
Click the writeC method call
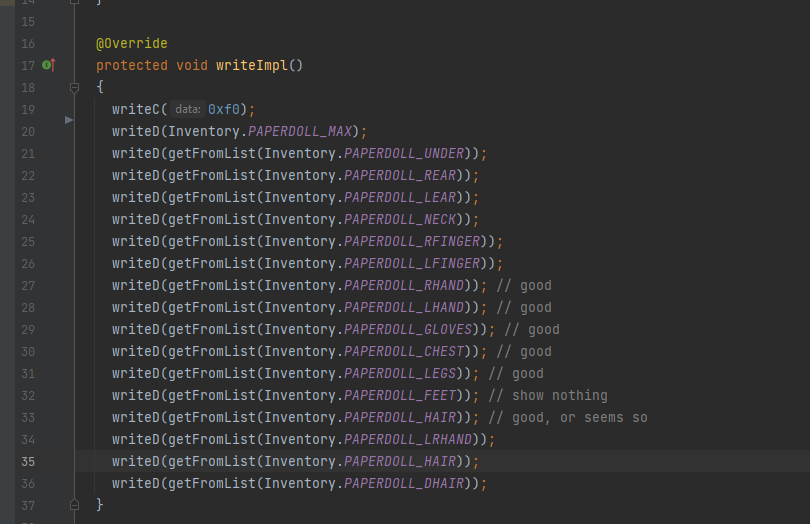pos(136,110)
